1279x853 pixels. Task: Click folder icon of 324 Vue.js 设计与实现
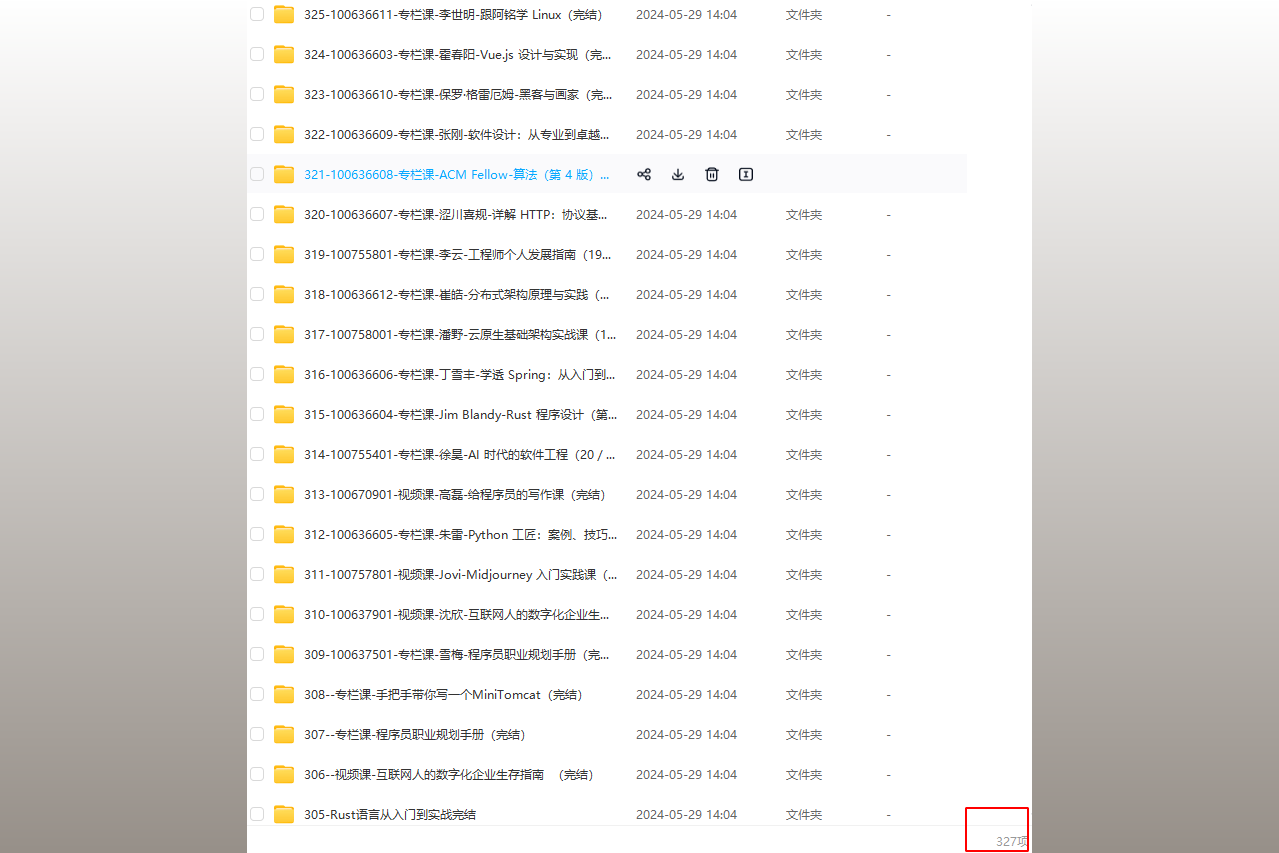[284, 54]
